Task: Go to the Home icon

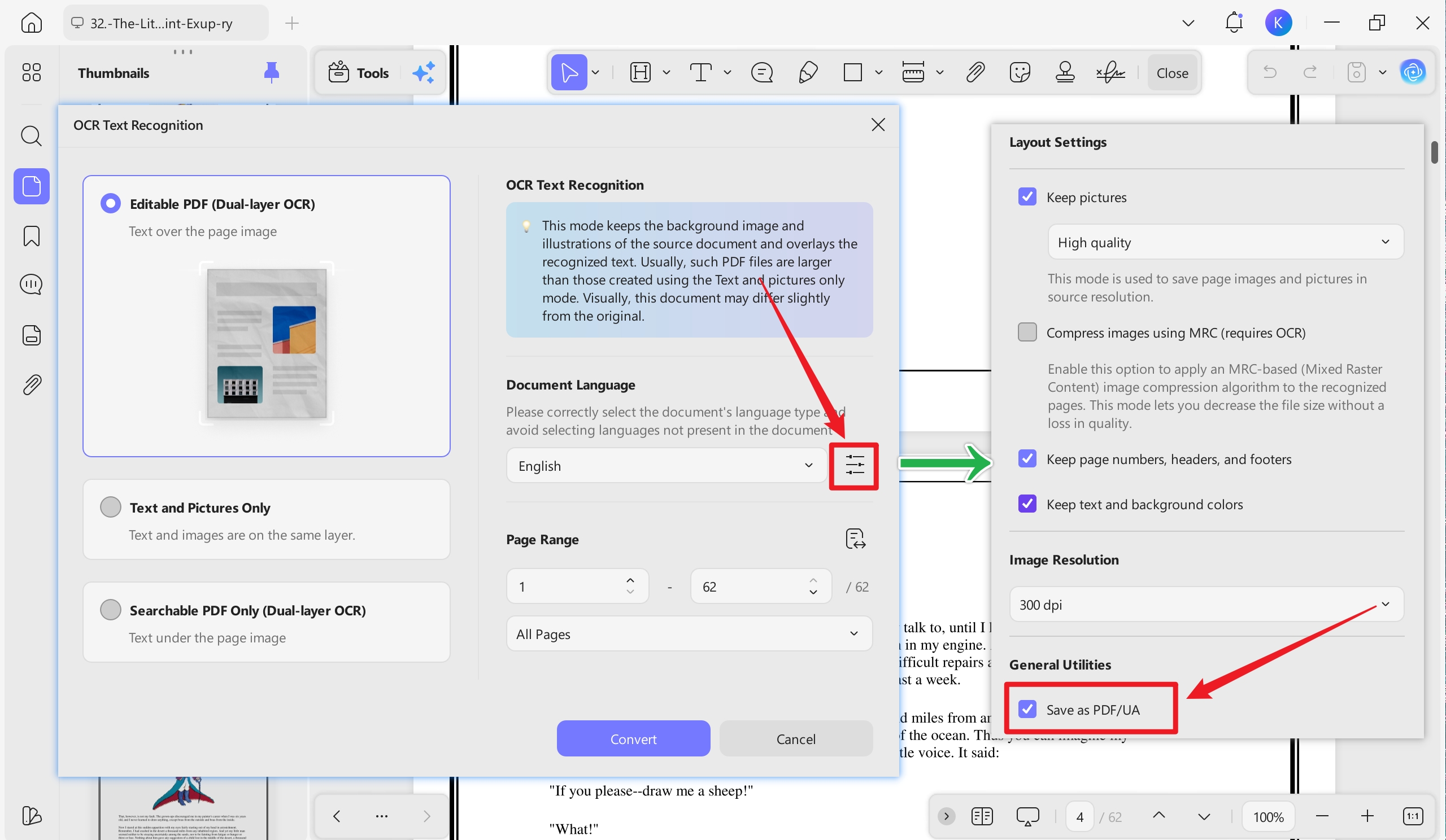Action: tap(31, 23)
